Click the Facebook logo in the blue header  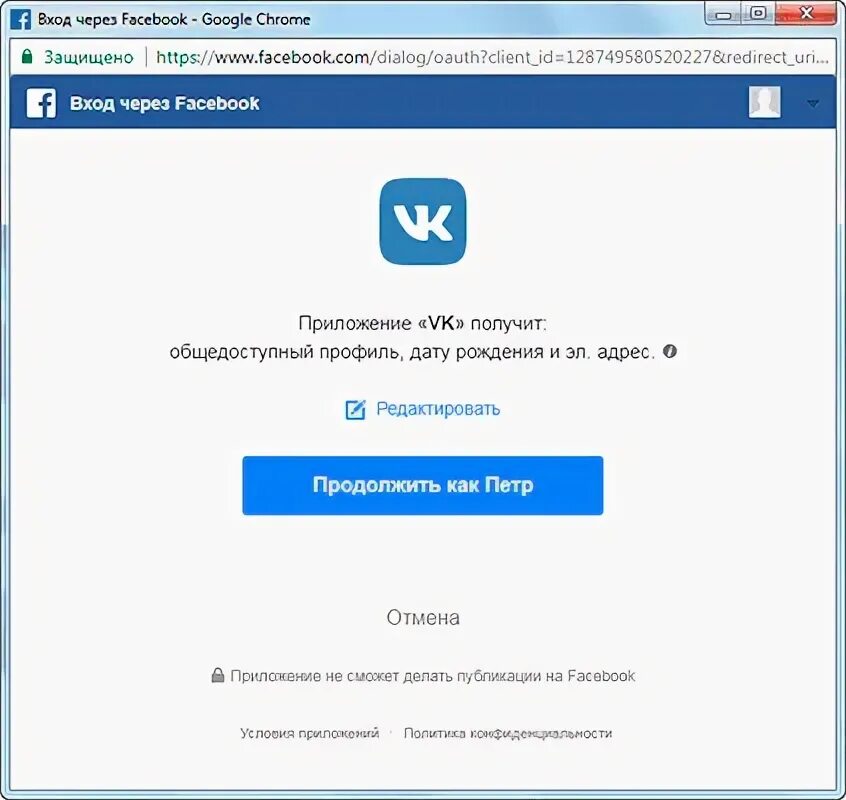tap(41, 103)
